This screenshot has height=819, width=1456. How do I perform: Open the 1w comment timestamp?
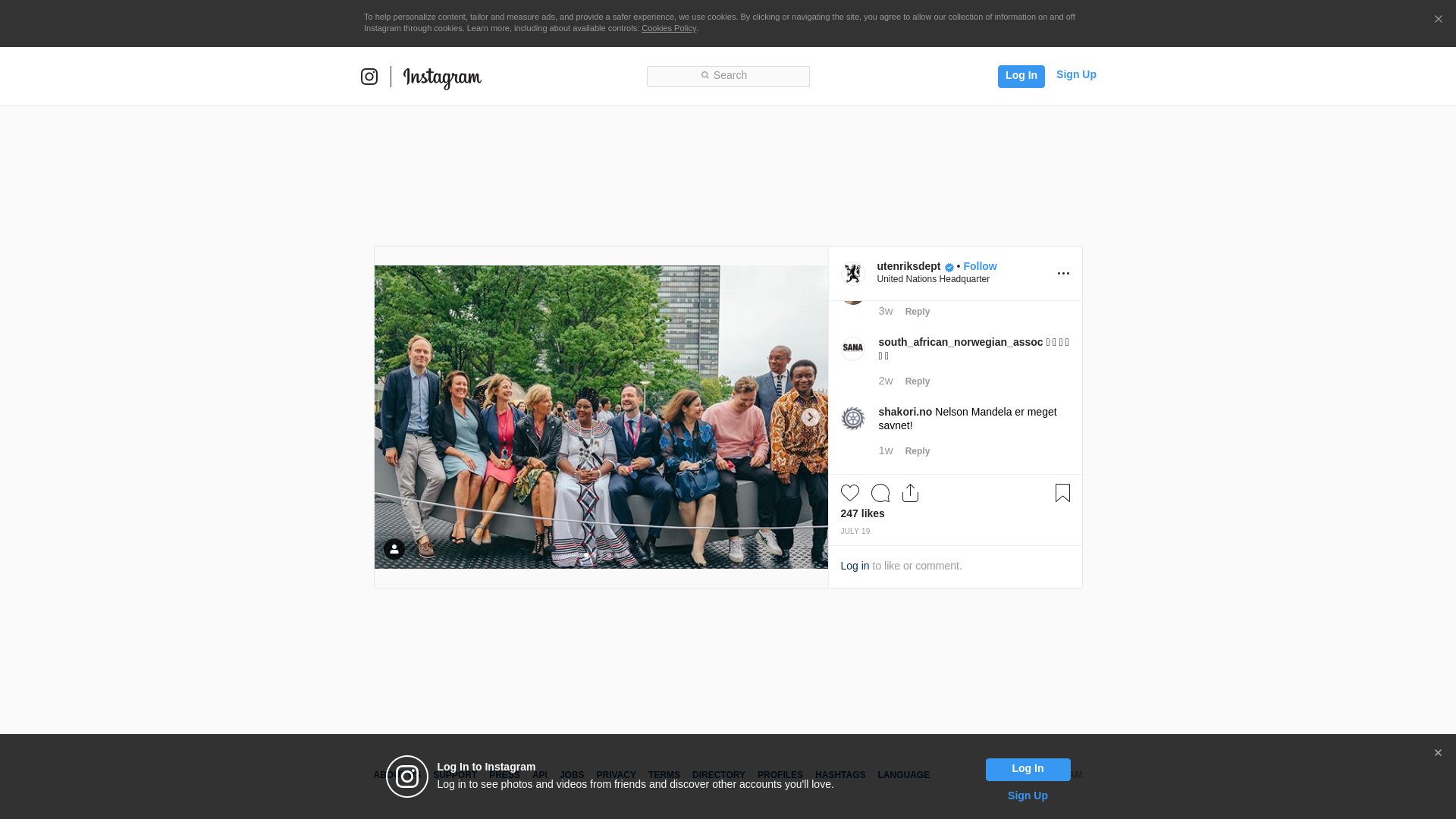[885, 450]
